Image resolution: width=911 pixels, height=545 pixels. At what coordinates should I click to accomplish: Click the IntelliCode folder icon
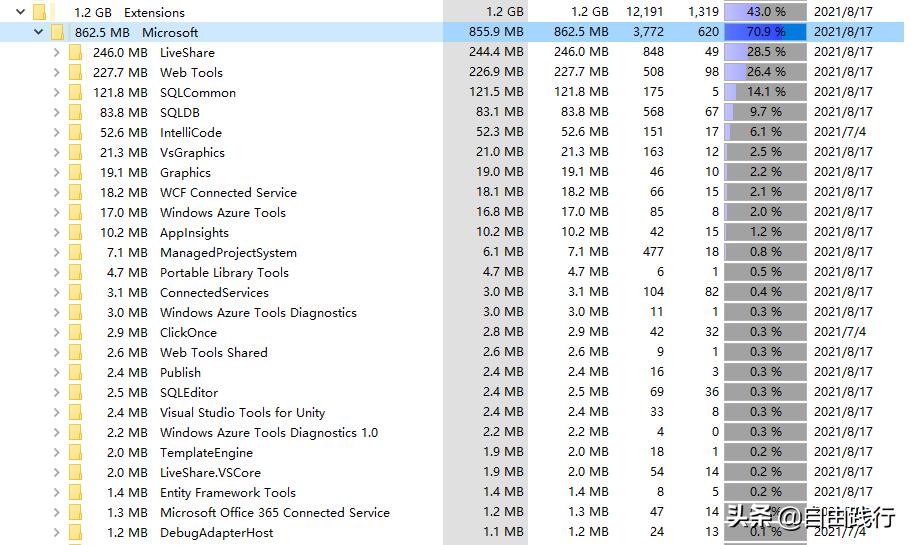(x=75, y=132)
